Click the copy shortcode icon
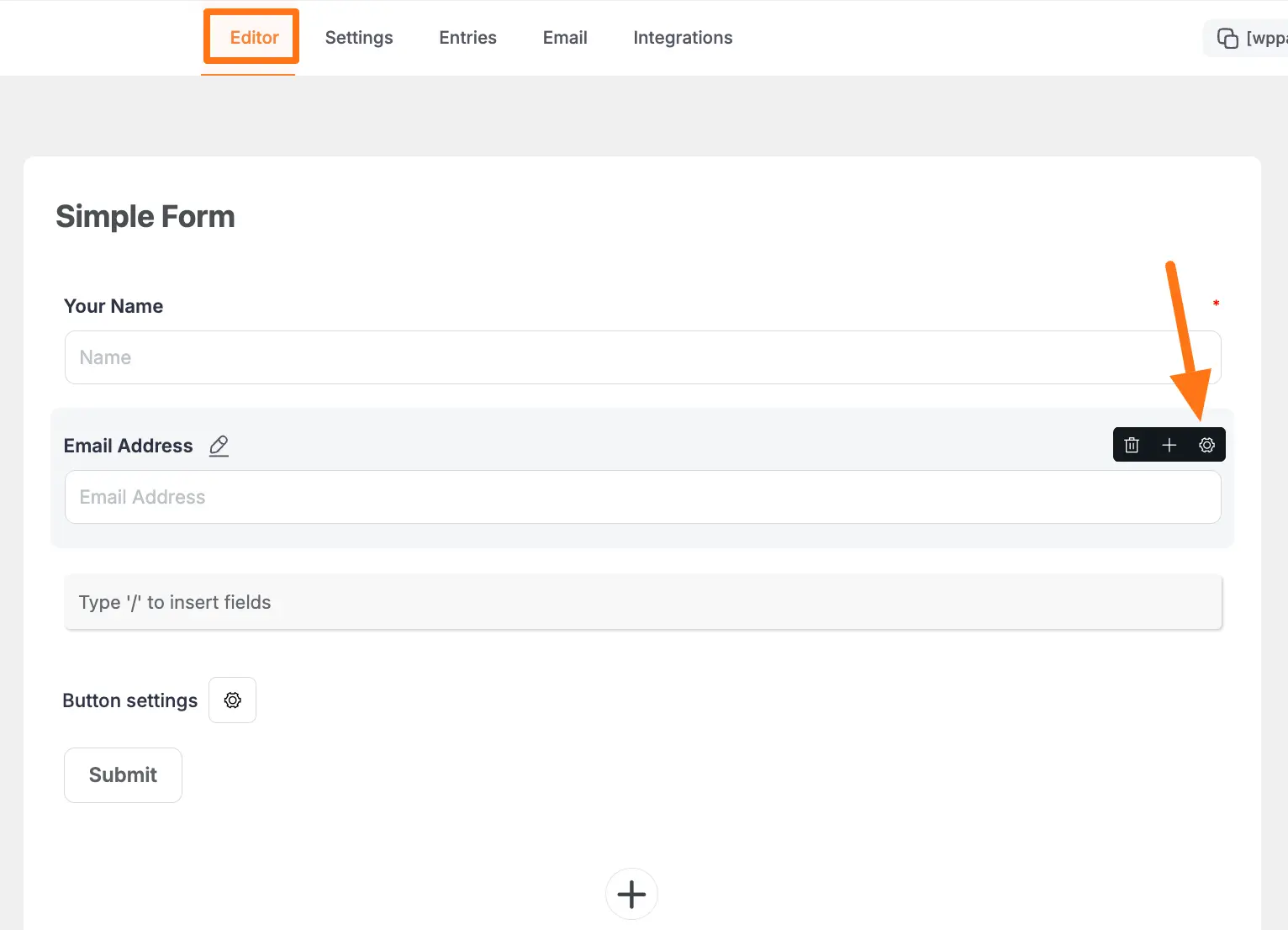This screenshot has height=930, width=1288. tap(1227, 38)
